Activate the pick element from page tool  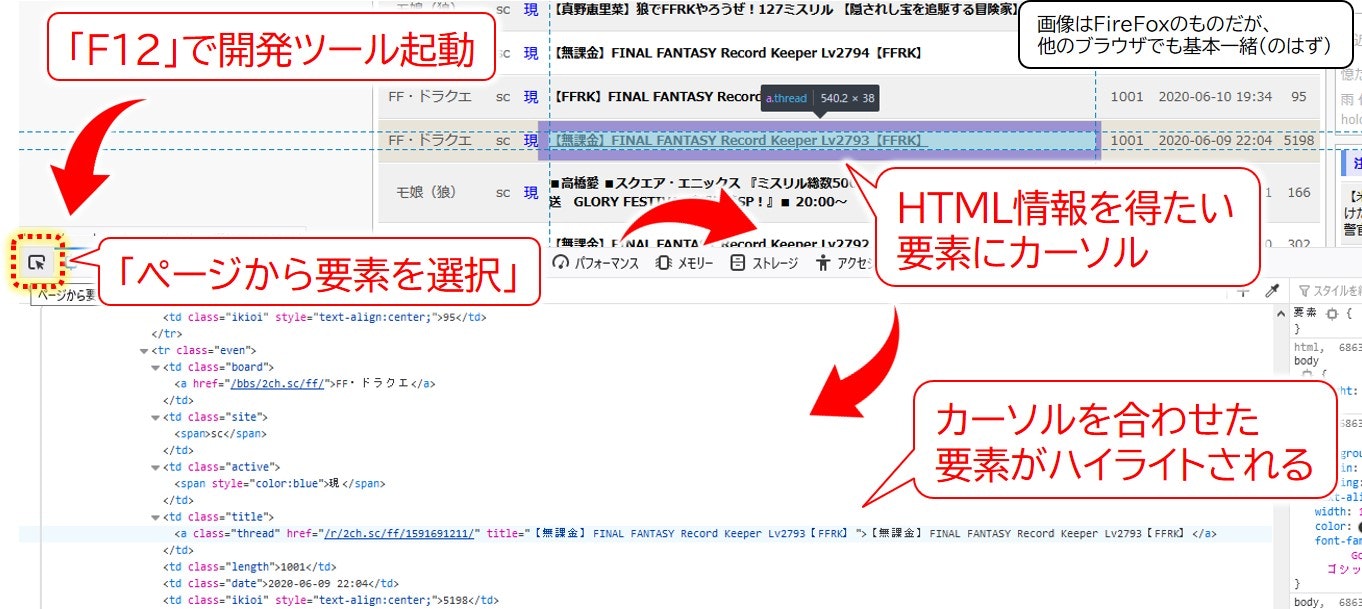coord(37,263)
